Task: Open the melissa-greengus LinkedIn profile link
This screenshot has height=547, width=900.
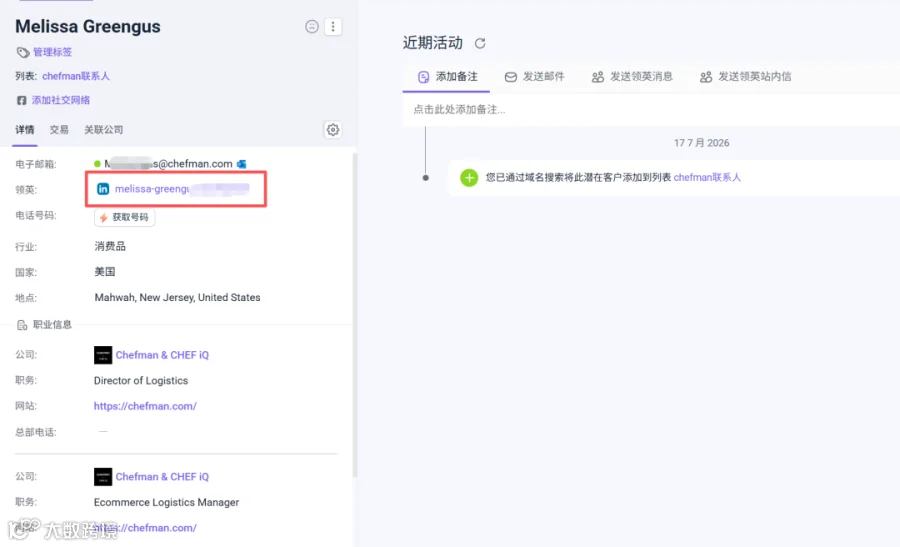Action: (x=182, y=189)
